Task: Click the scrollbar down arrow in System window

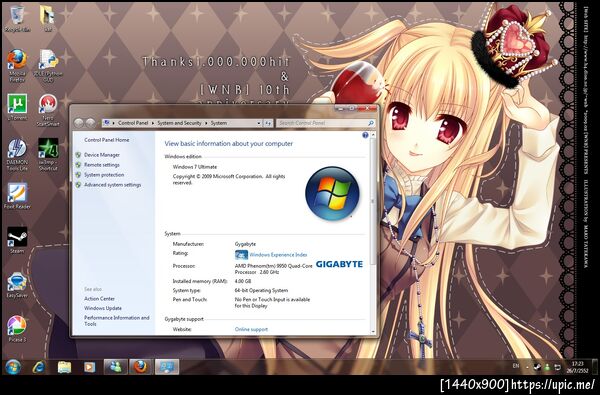Action: [x=373, y=331]
